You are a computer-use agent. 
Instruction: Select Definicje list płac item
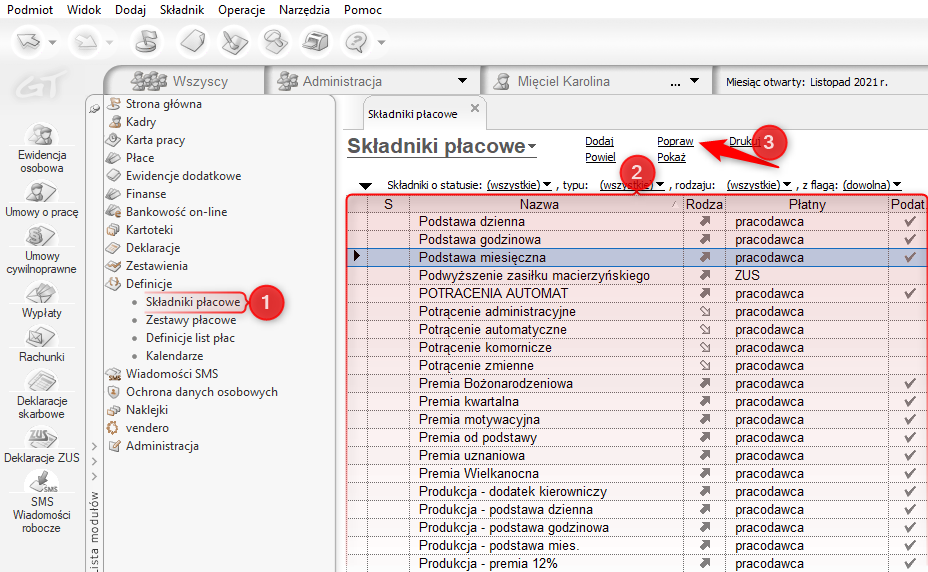(191, 338)
